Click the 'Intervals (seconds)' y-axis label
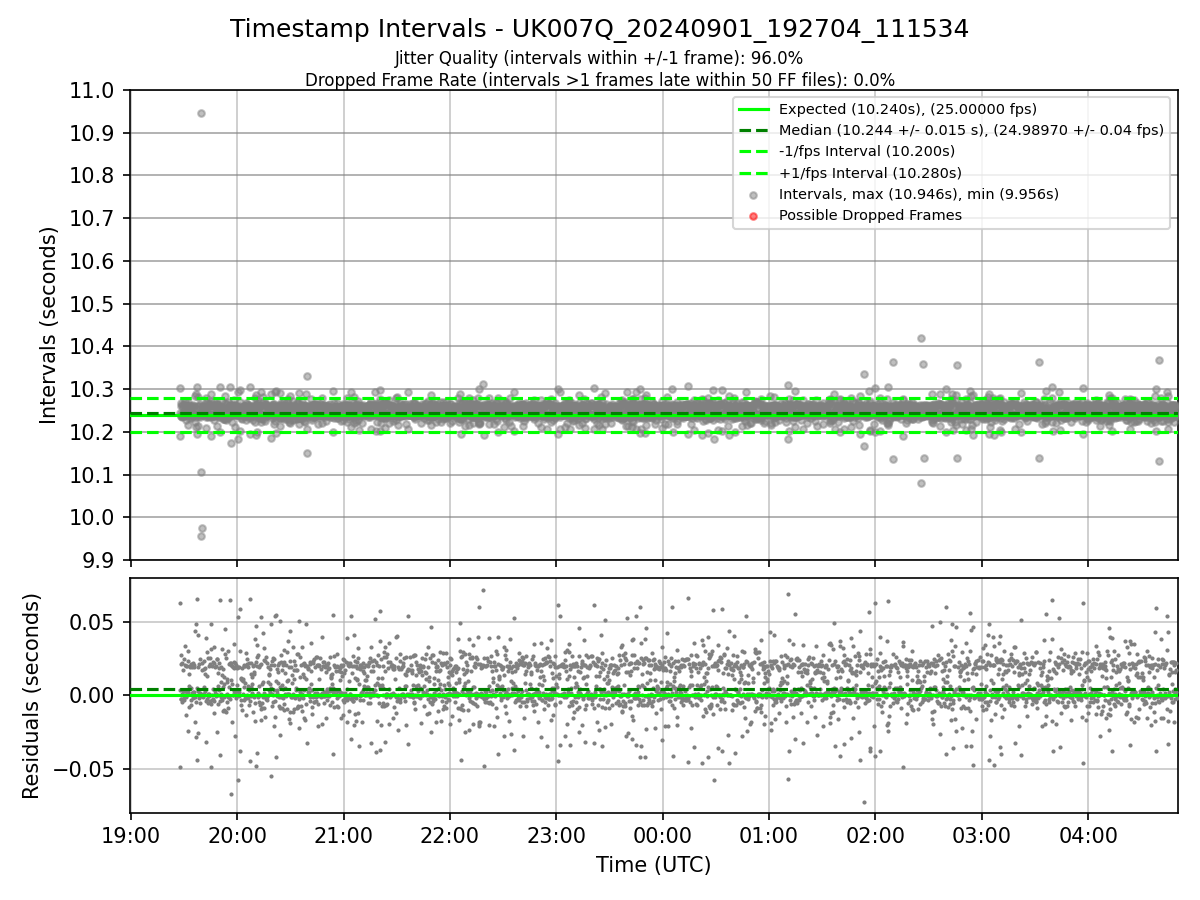This screenshot has height=900, width=1200. pos(49,325)
